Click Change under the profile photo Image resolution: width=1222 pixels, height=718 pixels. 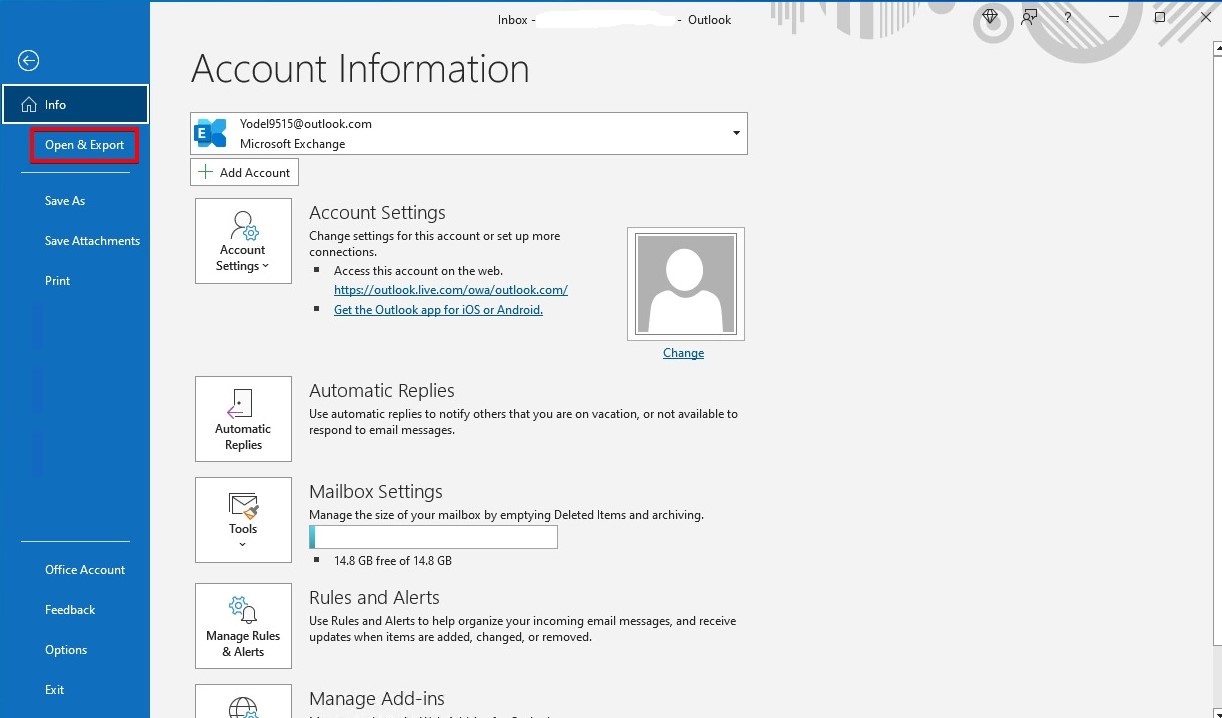683,353
